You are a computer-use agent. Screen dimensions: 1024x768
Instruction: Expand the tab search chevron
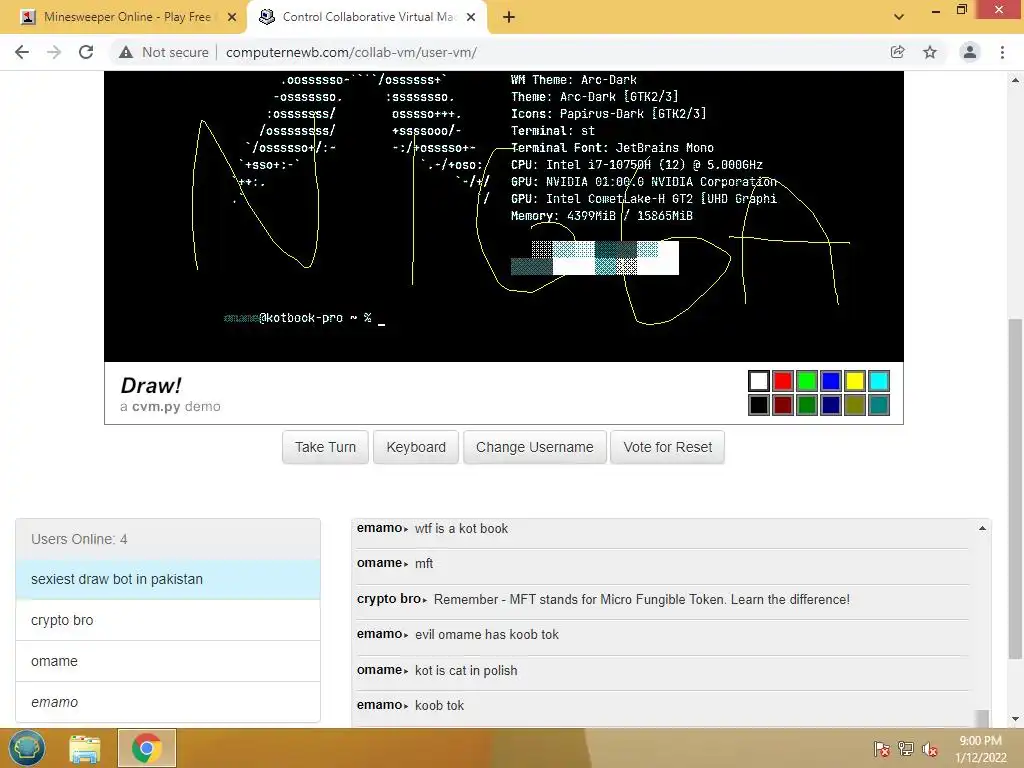point(899,17)
